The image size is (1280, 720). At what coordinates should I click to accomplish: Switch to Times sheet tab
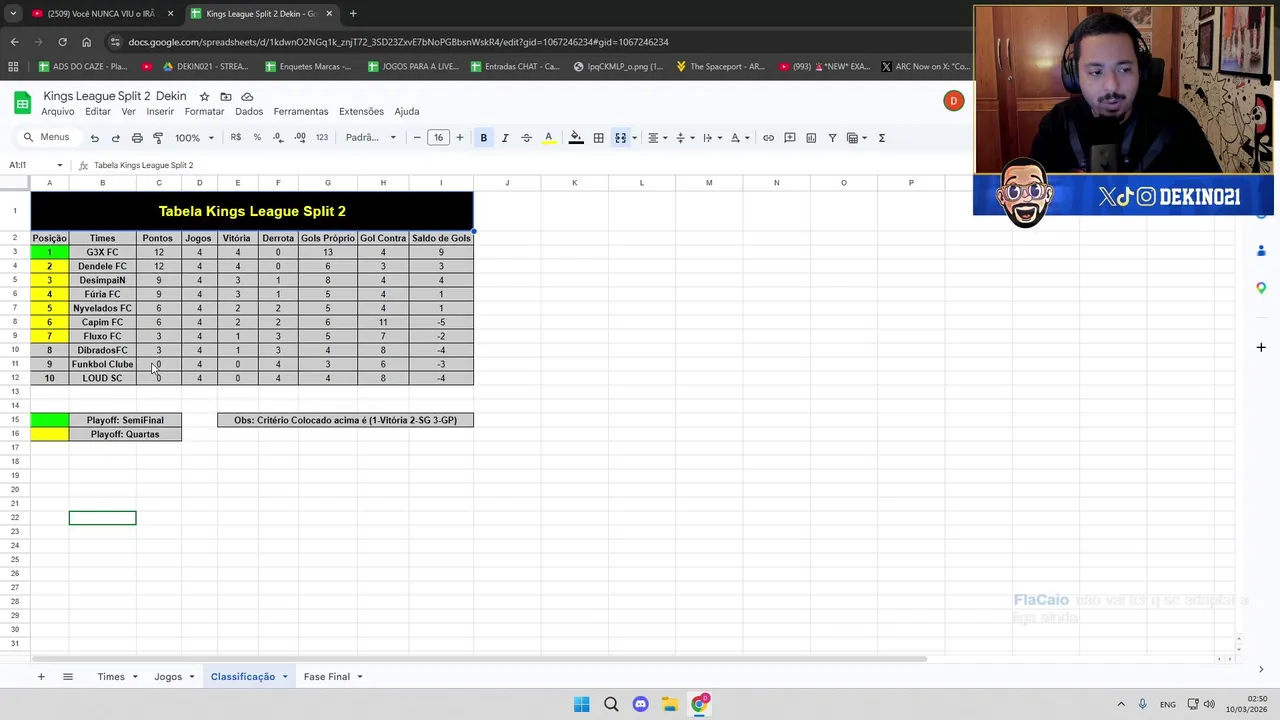tap(111, 677)
